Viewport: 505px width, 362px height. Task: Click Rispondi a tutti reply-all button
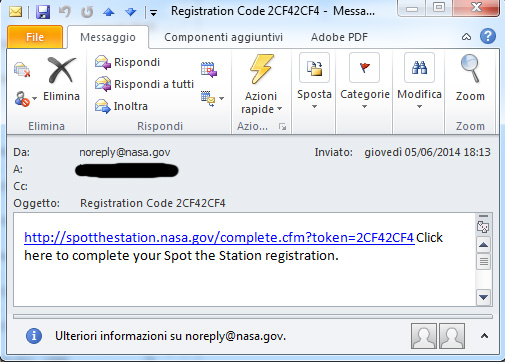click(x=144, y=84)
